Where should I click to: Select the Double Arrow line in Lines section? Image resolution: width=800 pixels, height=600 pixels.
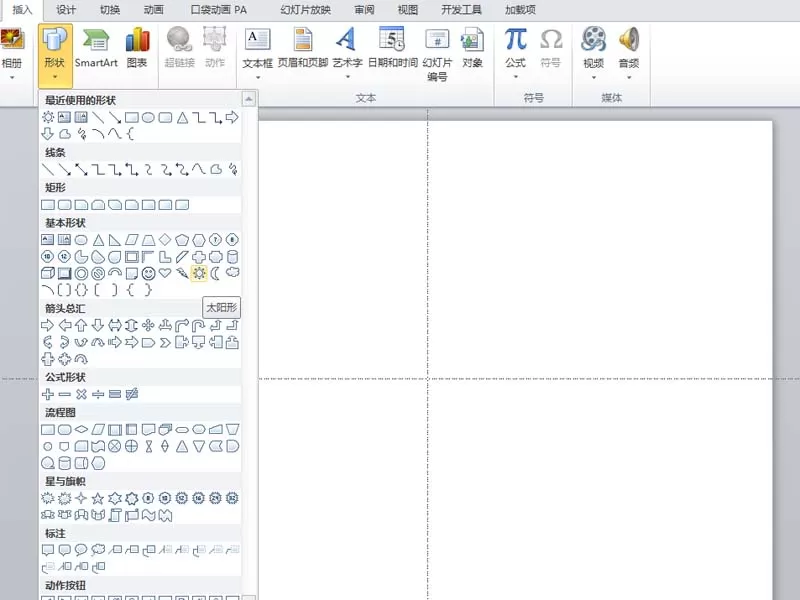click(x=81, y=169)
